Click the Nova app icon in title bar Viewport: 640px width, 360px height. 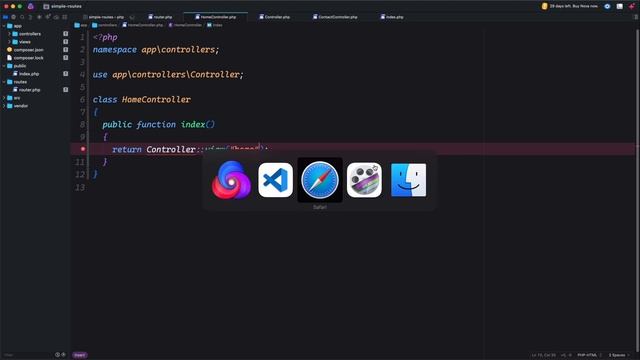point(31,6)
